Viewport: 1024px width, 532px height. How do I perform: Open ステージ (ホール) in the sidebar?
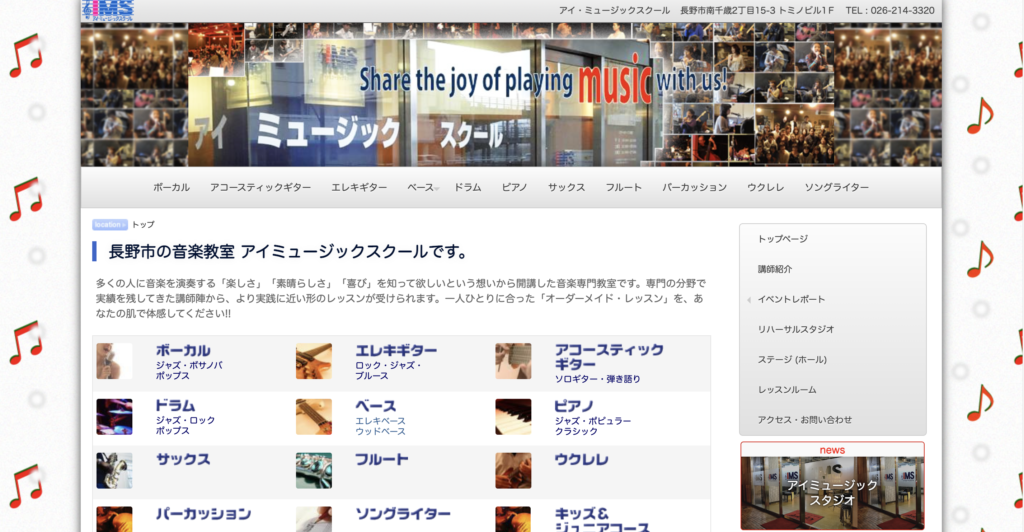pyautogui.click(x=792, y=360)
